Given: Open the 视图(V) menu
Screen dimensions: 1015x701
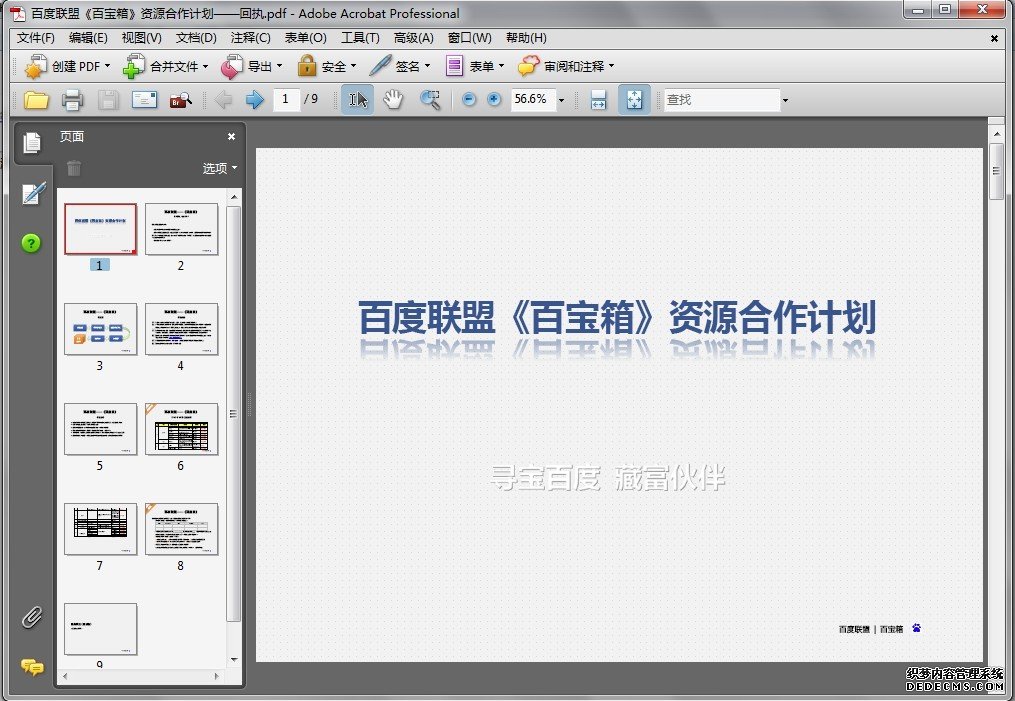Looking at the screenshot, I should [x=142, y=38].
